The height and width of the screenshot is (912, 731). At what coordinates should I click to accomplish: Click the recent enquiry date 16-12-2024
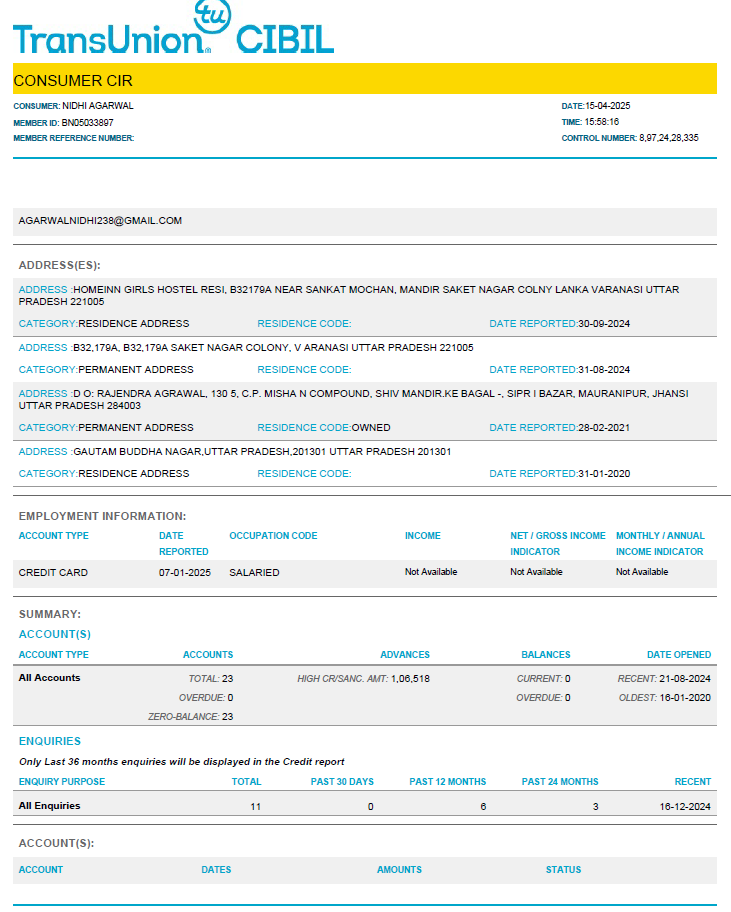coord(685,806)
